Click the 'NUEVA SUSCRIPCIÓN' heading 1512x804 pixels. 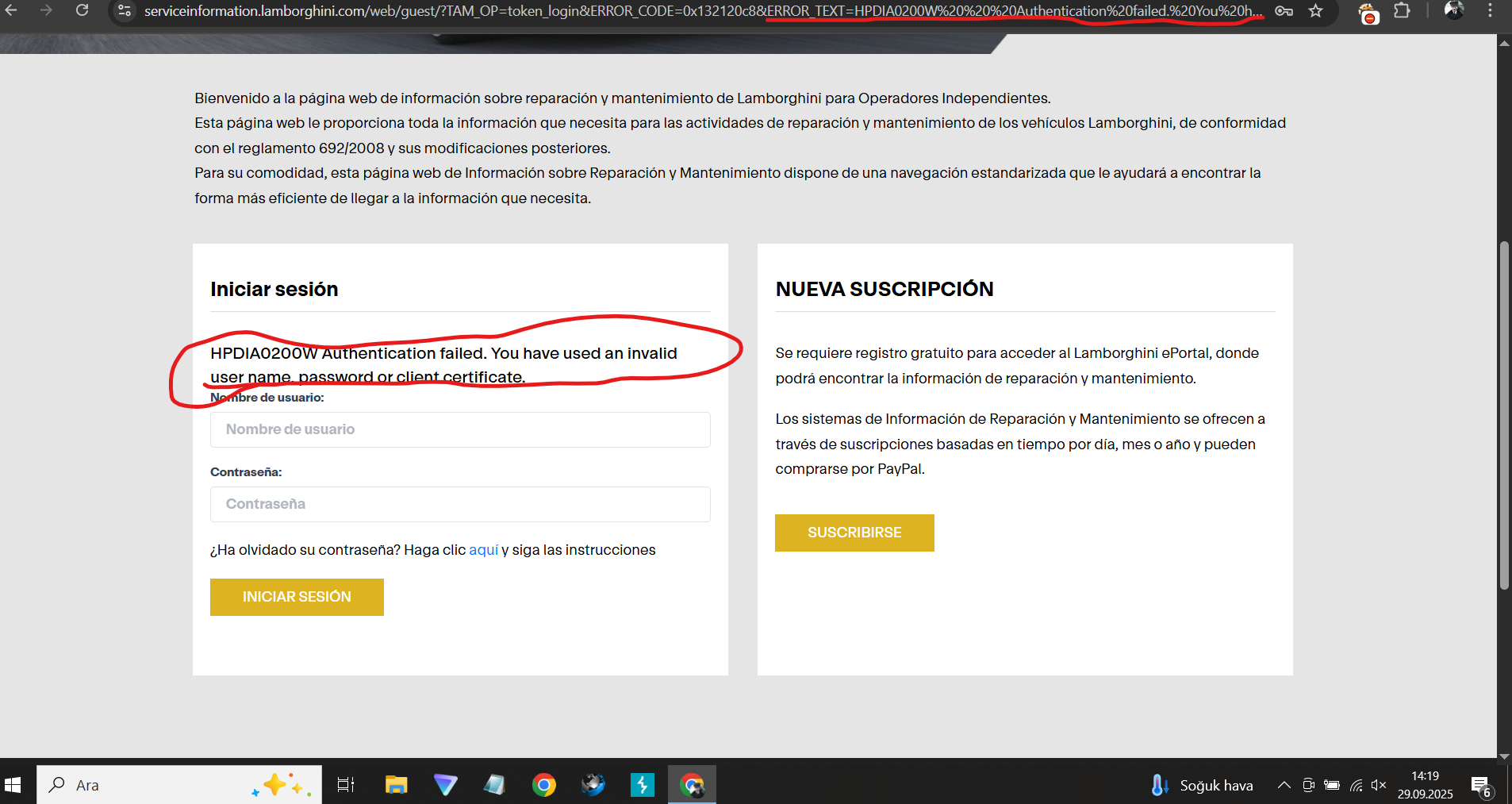(x=885, y=289)
